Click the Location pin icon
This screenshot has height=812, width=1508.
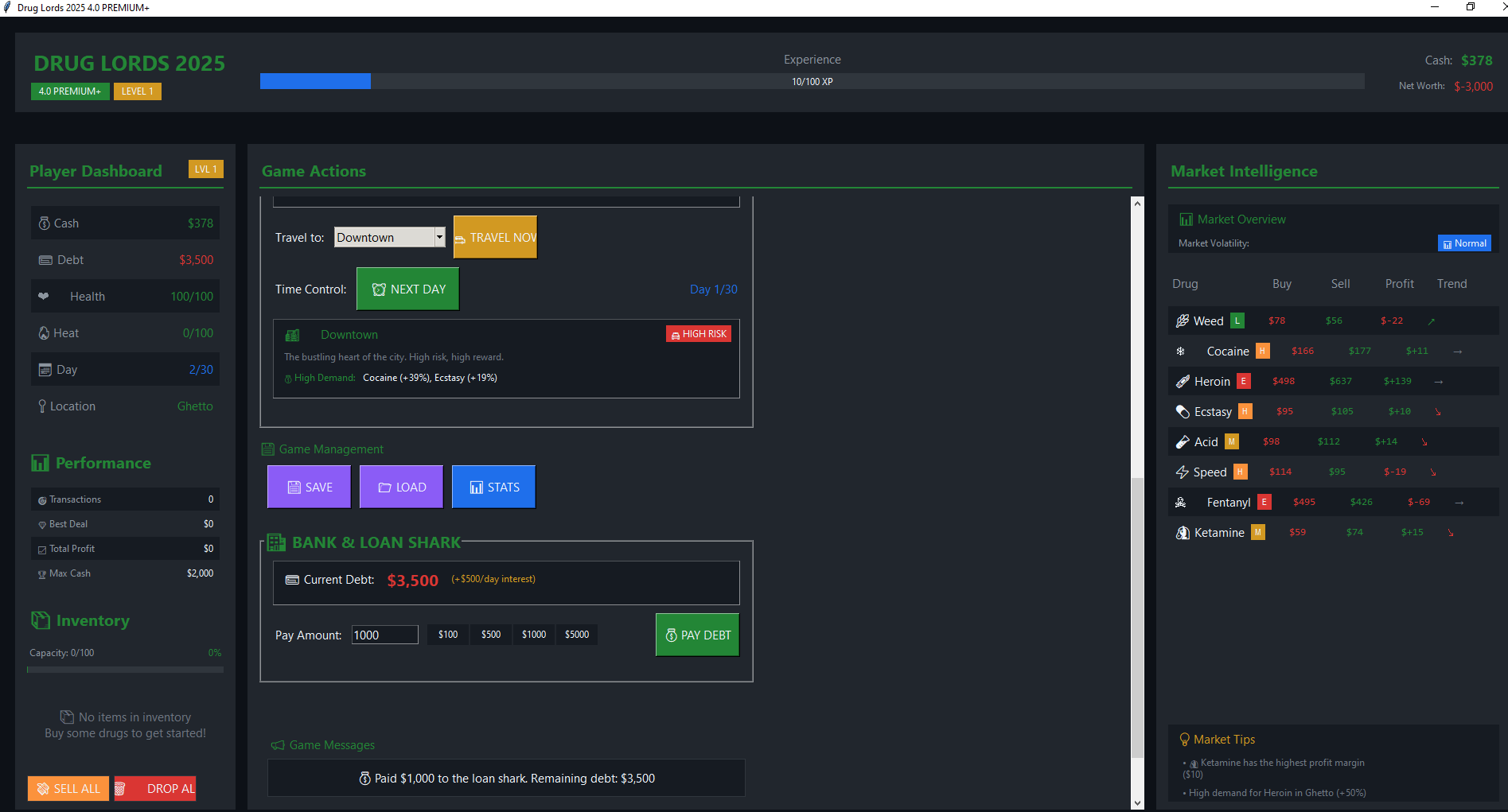pyautogui.click(x=42, y=406)
